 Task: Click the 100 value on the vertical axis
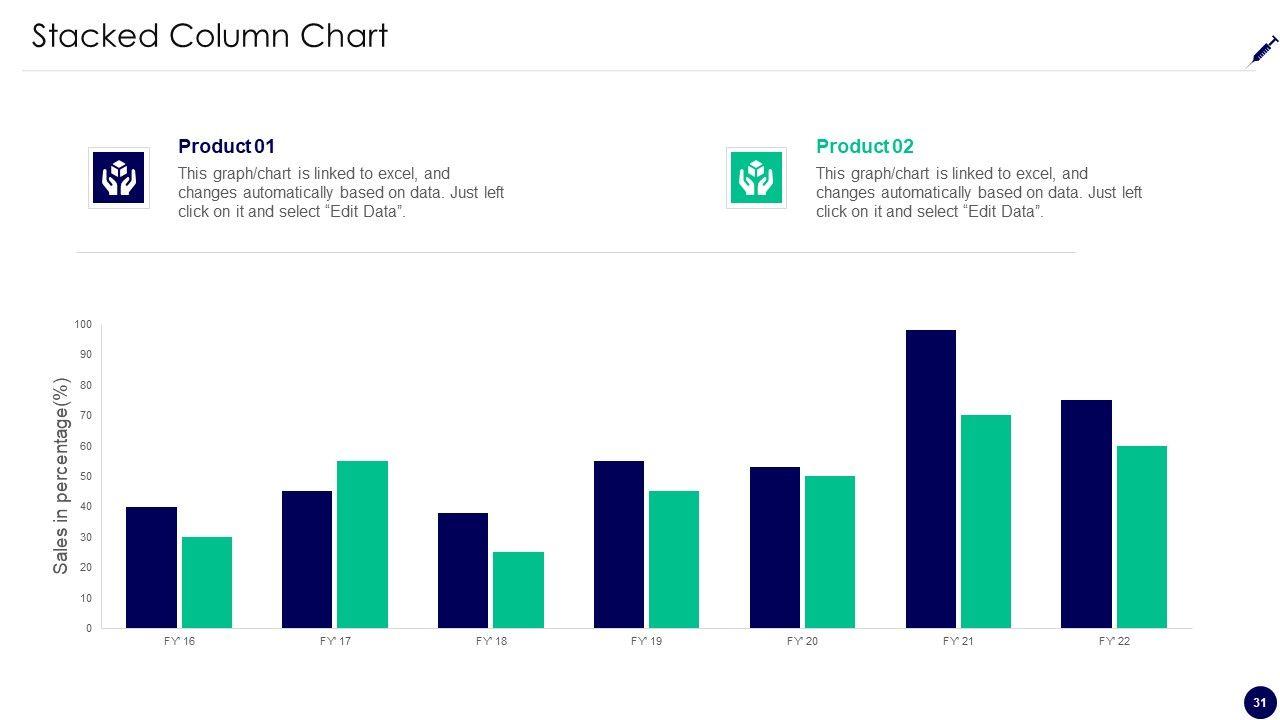pyautogui.click(x=82, y=325)
